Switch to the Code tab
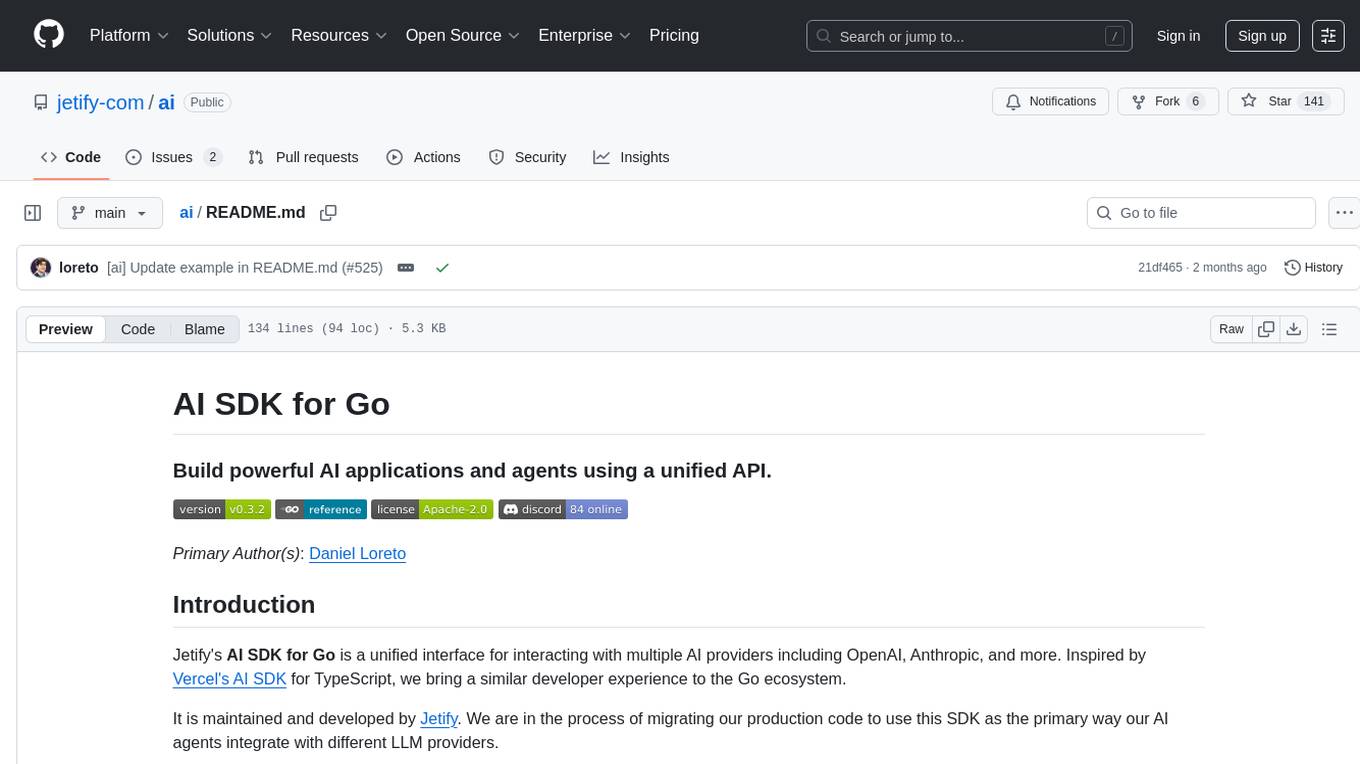 tap(71, 157)
